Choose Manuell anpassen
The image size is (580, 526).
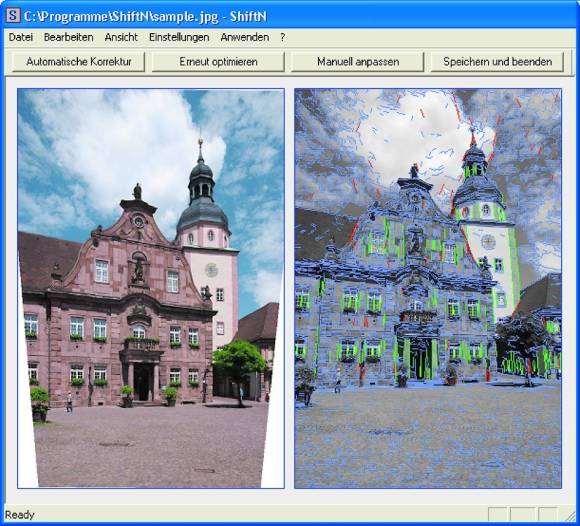pyautogui.click(x=358, y=62)
